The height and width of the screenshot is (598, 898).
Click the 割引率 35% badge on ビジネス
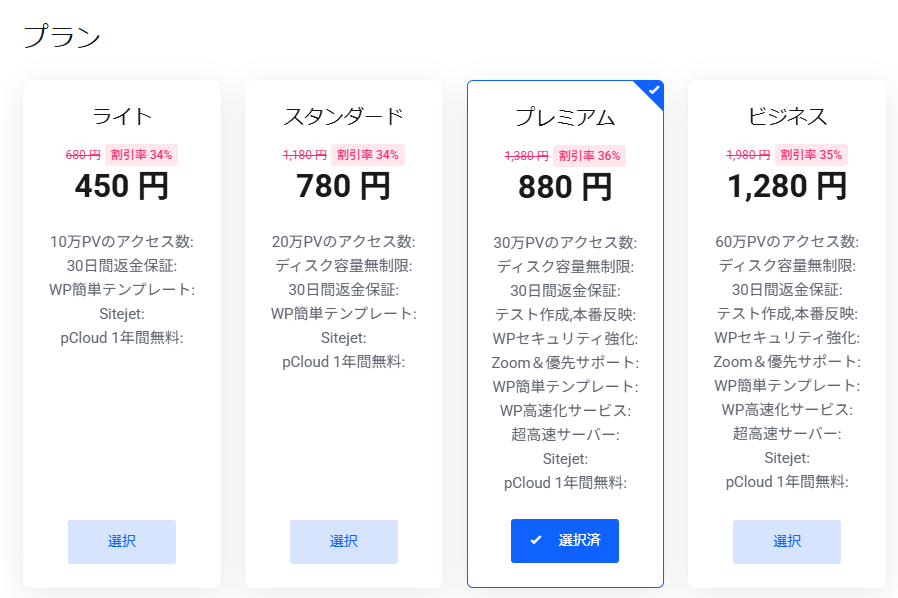tap(812, 154)
